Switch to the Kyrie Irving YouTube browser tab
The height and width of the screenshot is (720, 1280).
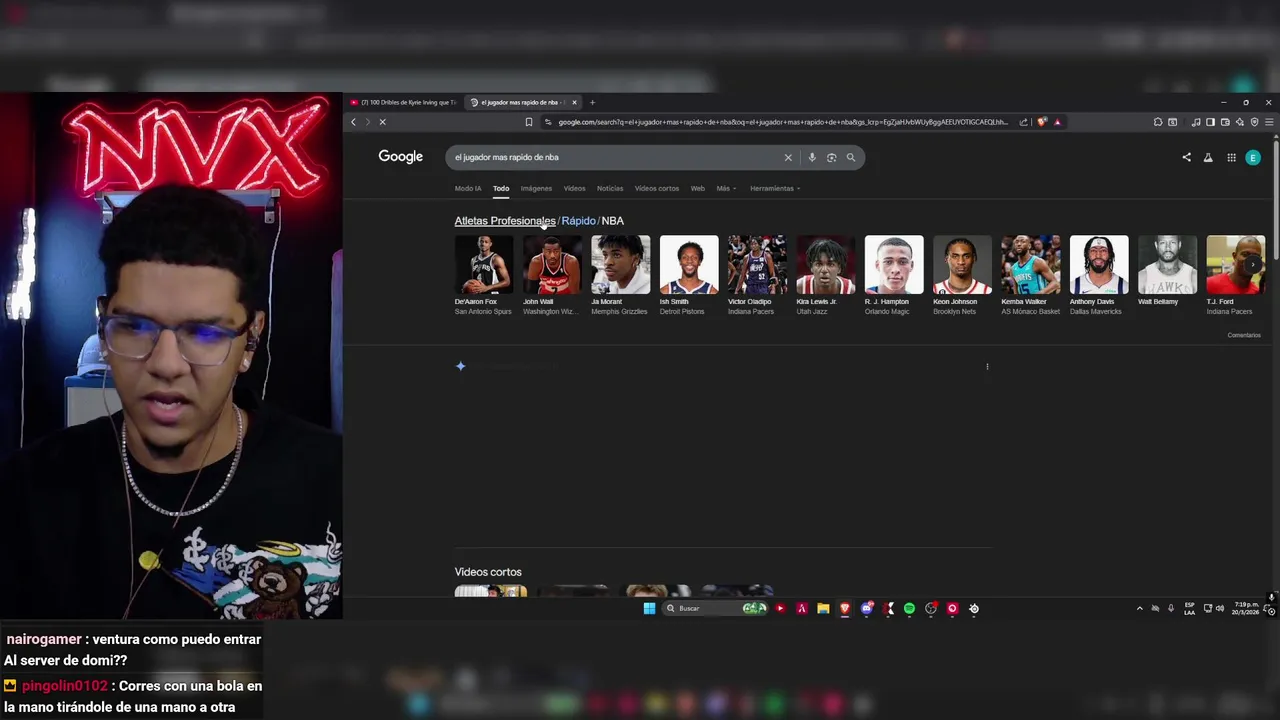[x=404, y=102]
